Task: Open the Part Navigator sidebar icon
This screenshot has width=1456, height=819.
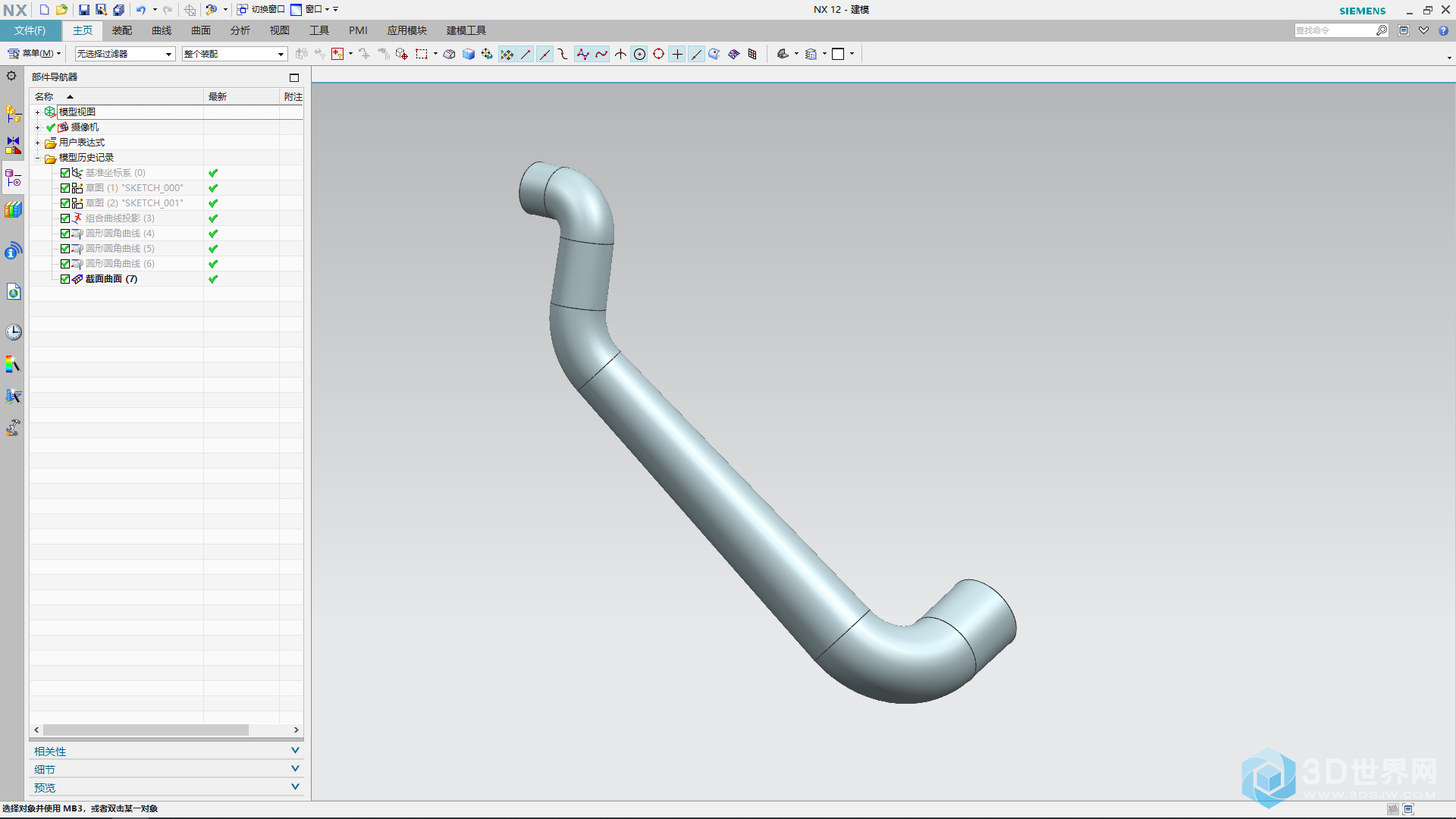Action: click(x=13, y=177)
